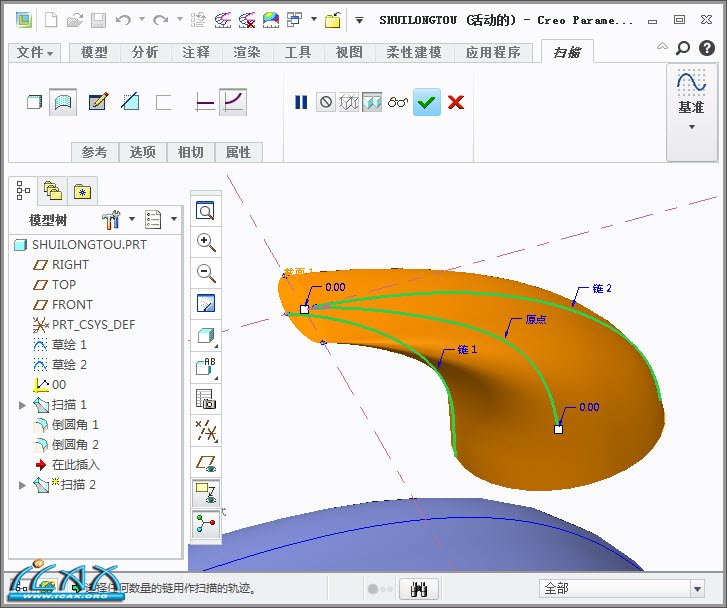Viewport: 727px width, 608px height.
Task: Click the Refit view icon
Action: click(x=206, y=211)
